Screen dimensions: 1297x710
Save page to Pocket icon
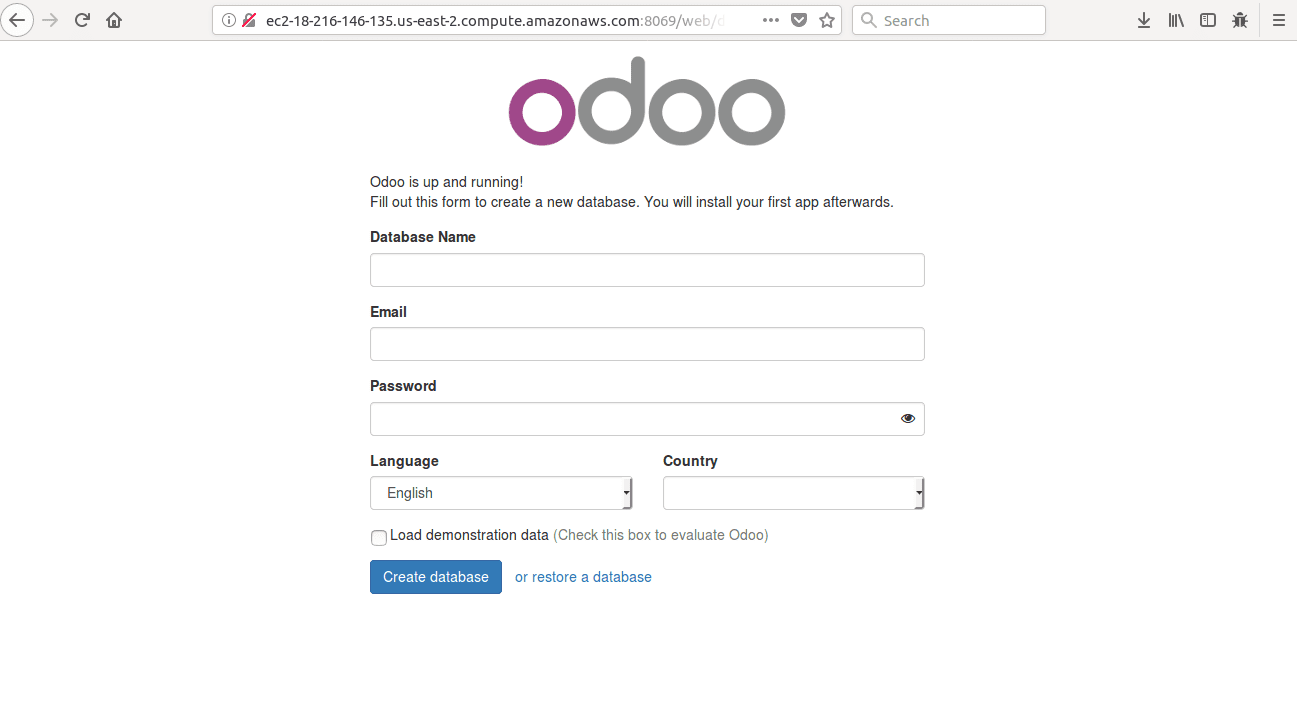799,20
